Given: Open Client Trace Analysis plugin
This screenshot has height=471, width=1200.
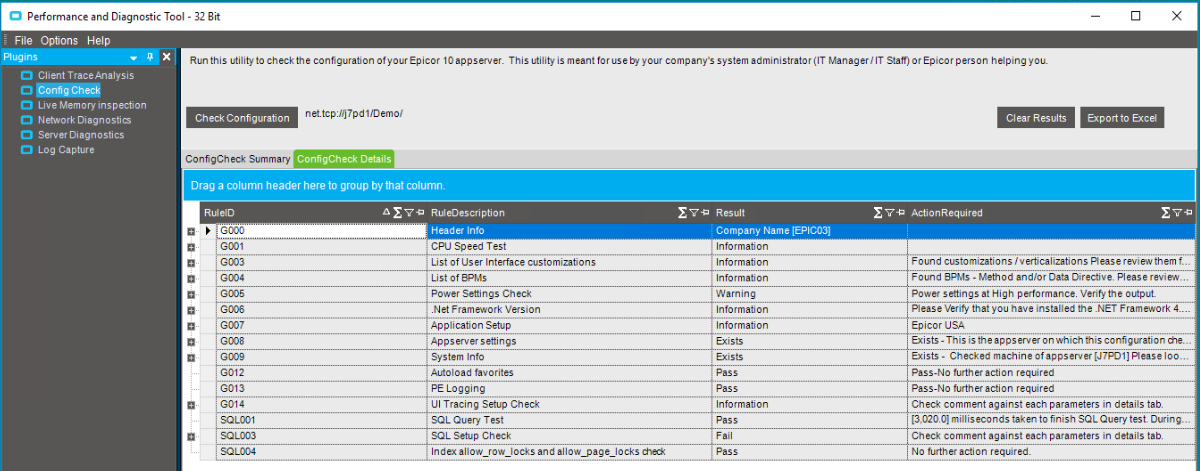Looking at the screenshot, I should point(86,76).
